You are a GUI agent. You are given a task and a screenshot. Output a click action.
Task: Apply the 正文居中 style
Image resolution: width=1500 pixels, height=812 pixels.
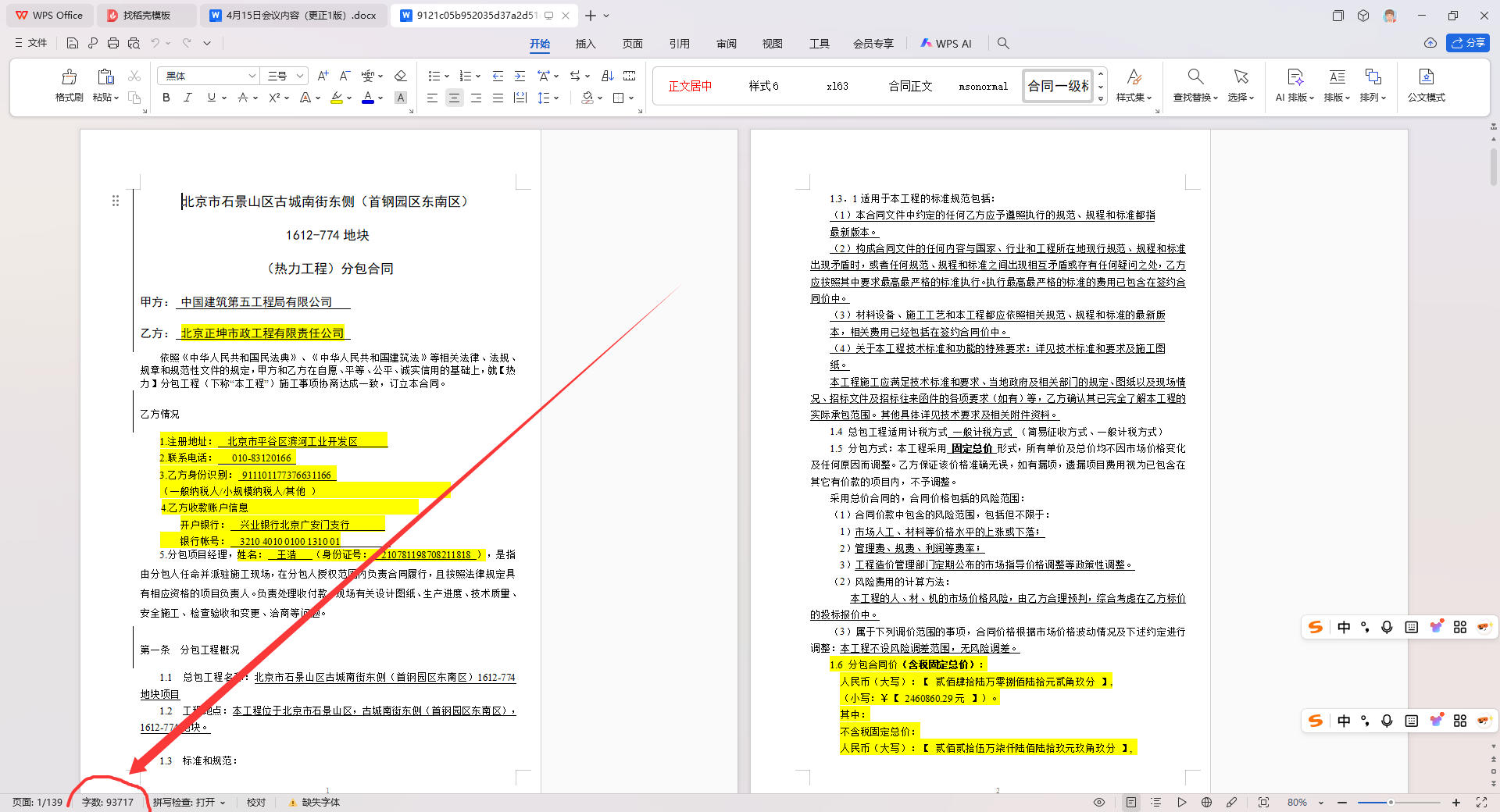point(690,86)
